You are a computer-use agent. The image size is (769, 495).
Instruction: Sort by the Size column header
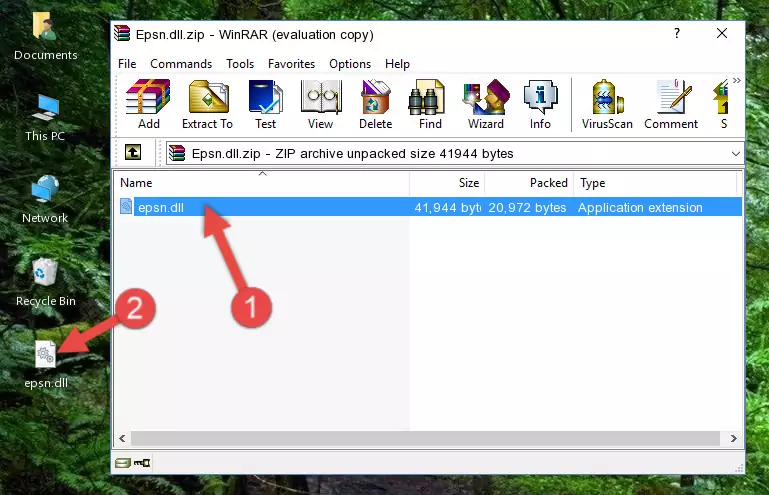click(447, 183)
